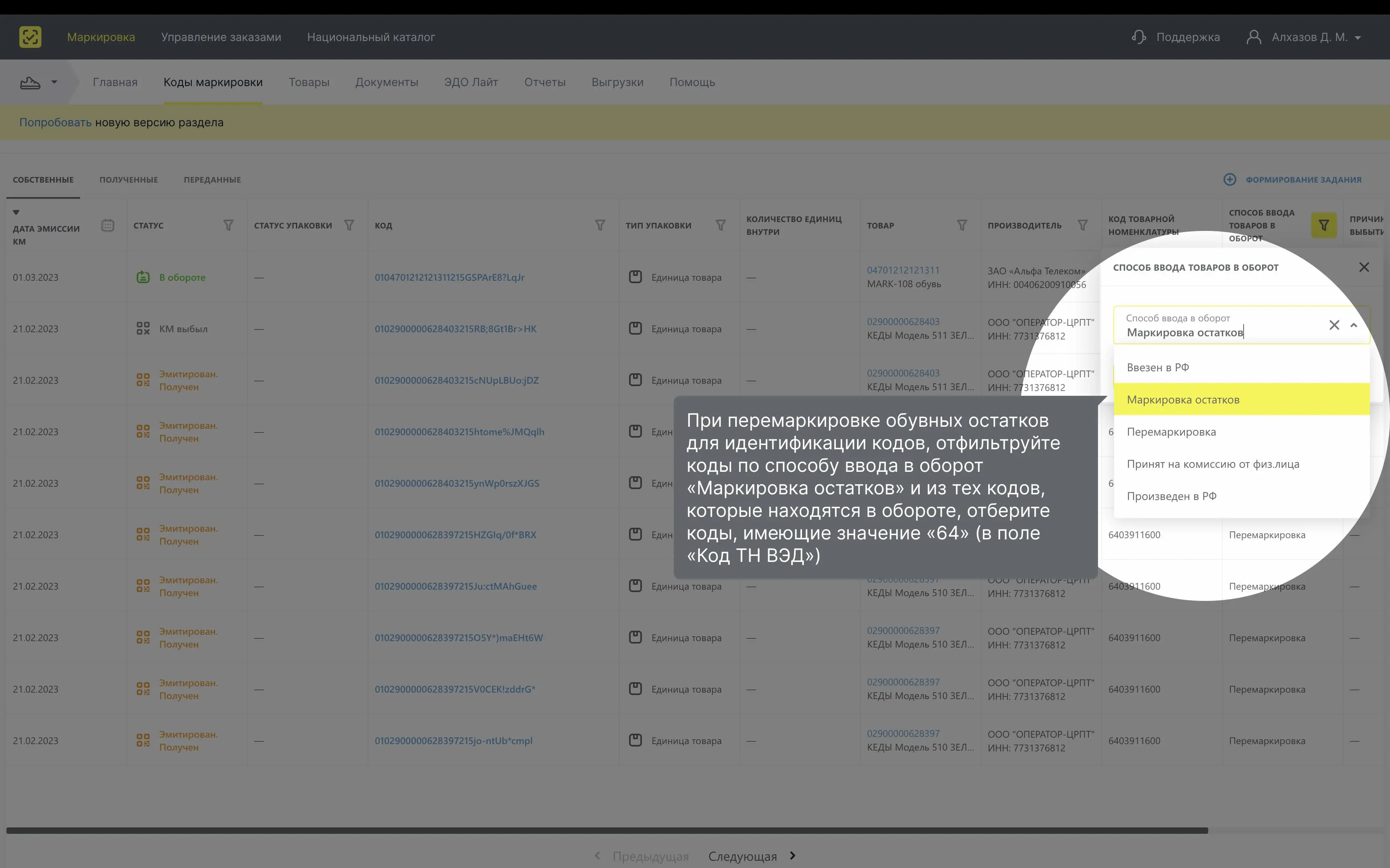Switch to Полученные tab
This screenshot has height=868, width=1390.
tap(129, 180)
